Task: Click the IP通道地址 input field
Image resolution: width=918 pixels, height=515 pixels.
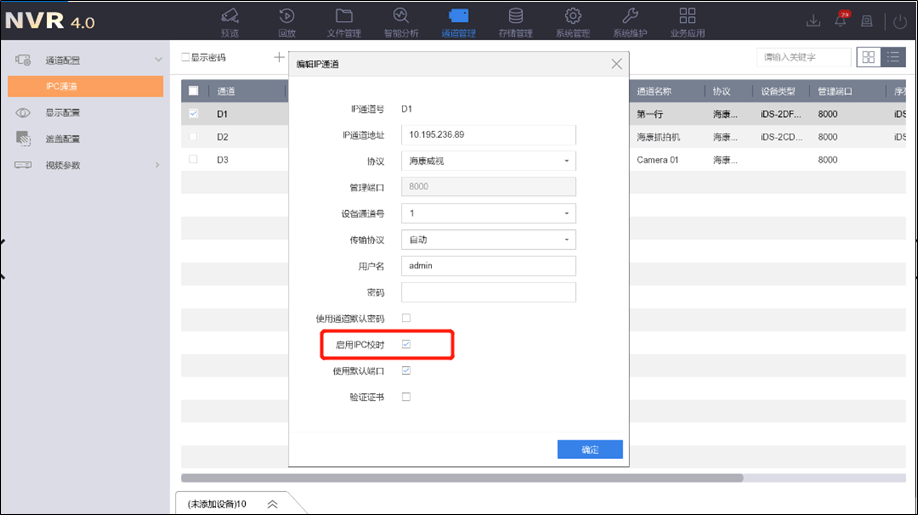Action: pyautogui.click(x=488, y=135)
